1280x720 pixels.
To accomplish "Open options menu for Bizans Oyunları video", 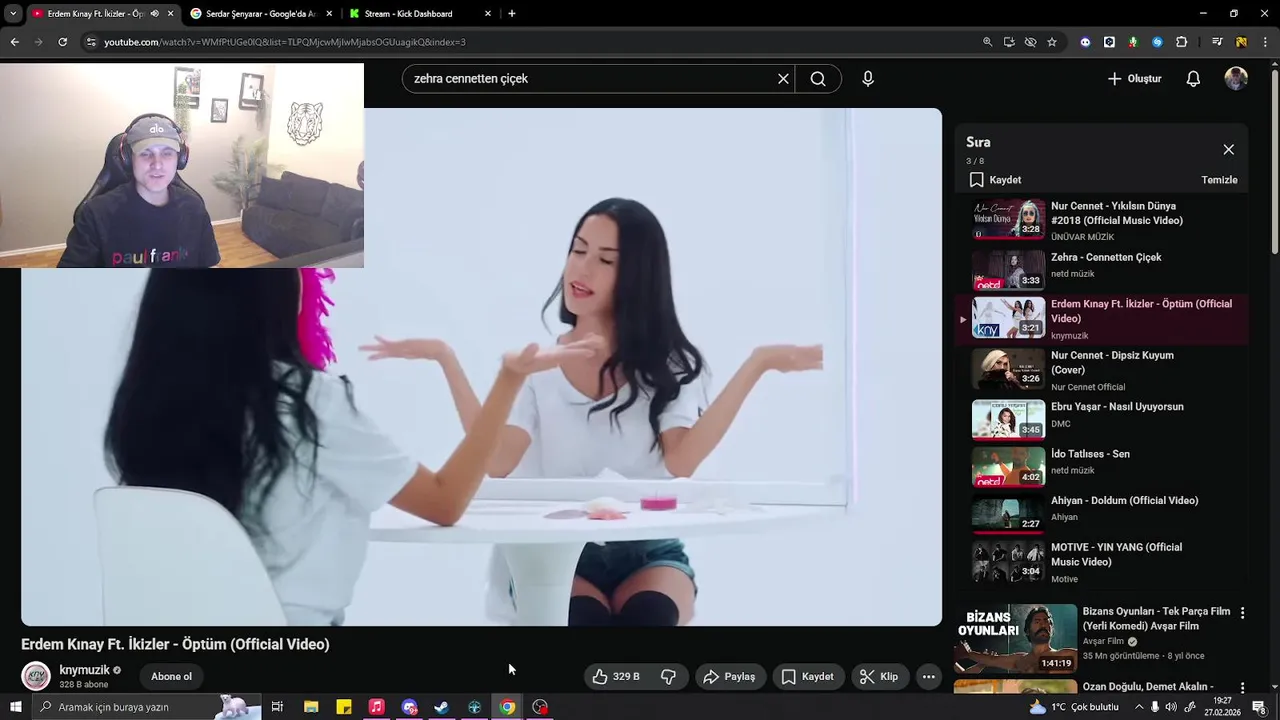I will pos(1242,613).
